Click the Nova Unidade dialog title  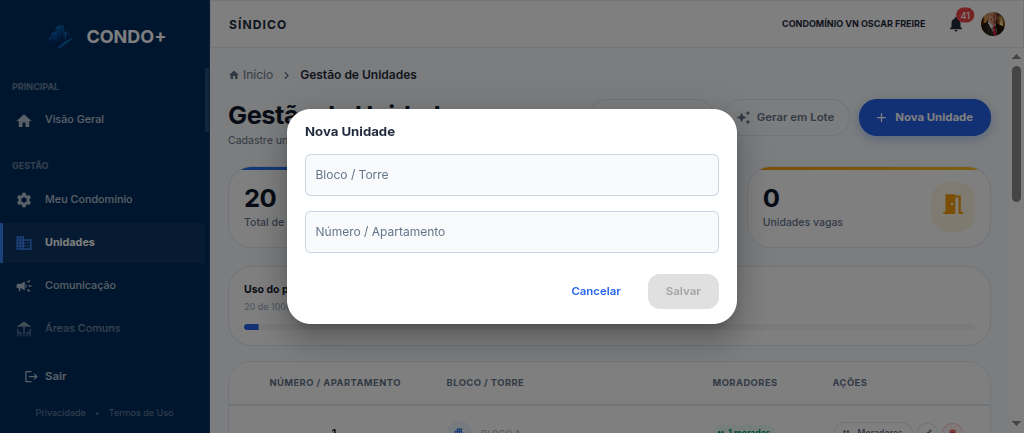click(x=350, y=132)
